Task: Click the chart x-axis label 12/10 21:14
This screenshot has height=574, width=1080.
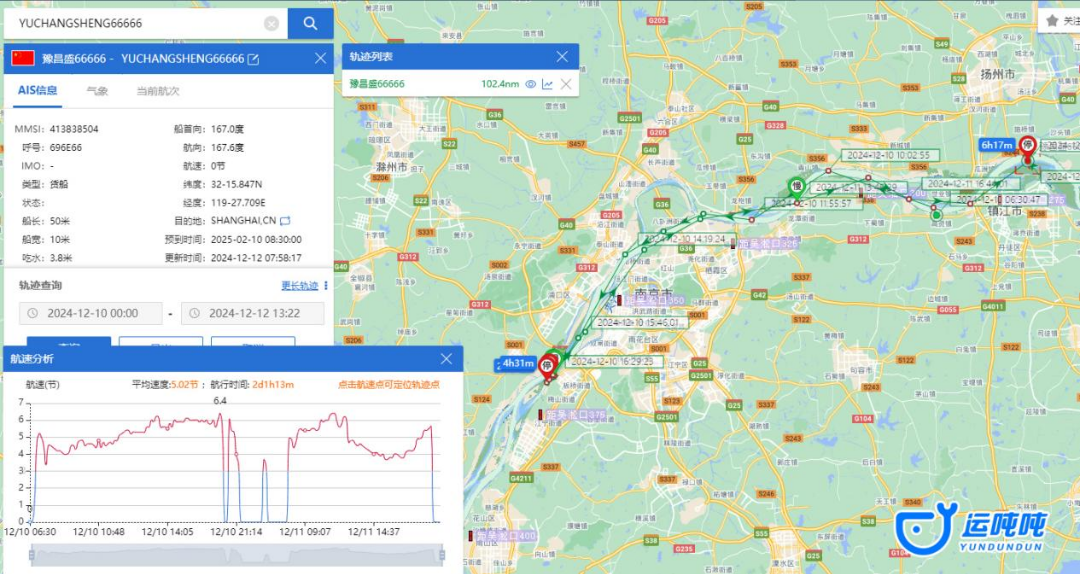Action: pyautogui.click(x=236, y=532)
